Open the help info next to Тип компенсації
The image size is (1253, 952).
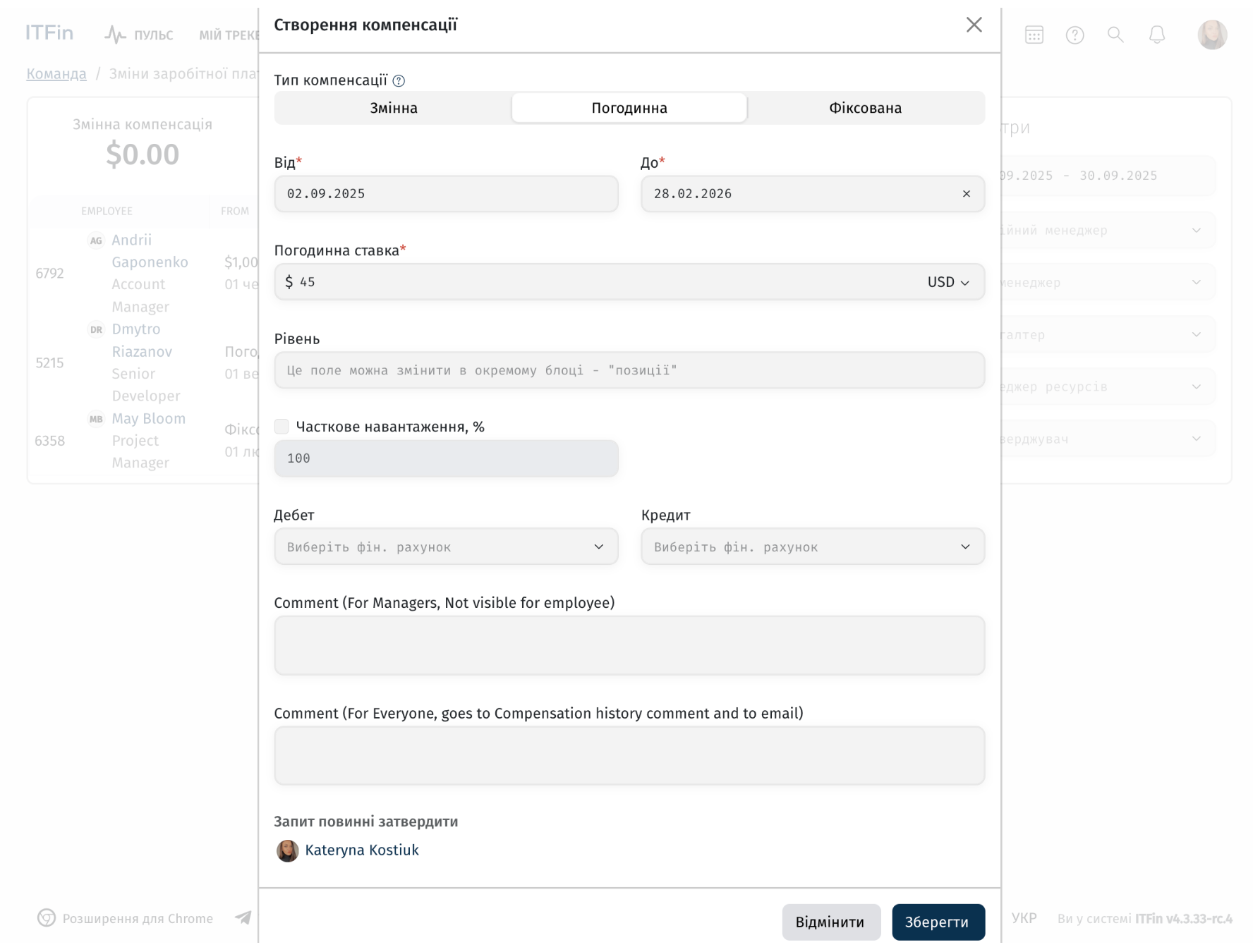399,80
